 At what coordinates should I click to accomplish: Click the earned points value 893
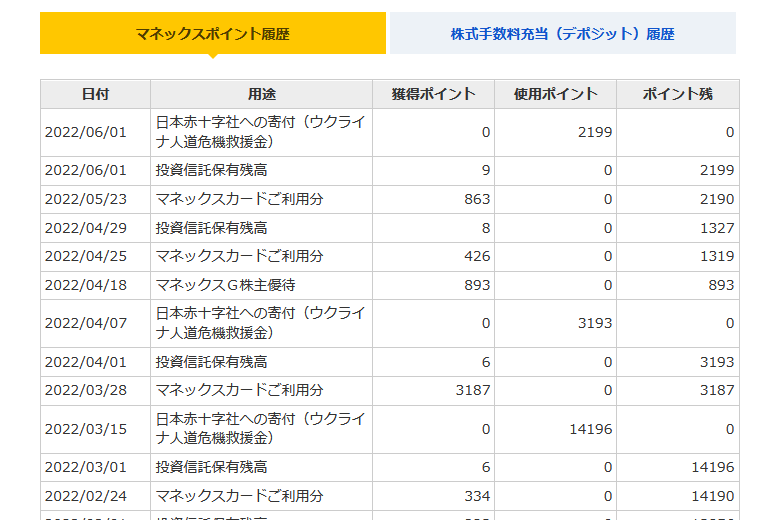477,285
